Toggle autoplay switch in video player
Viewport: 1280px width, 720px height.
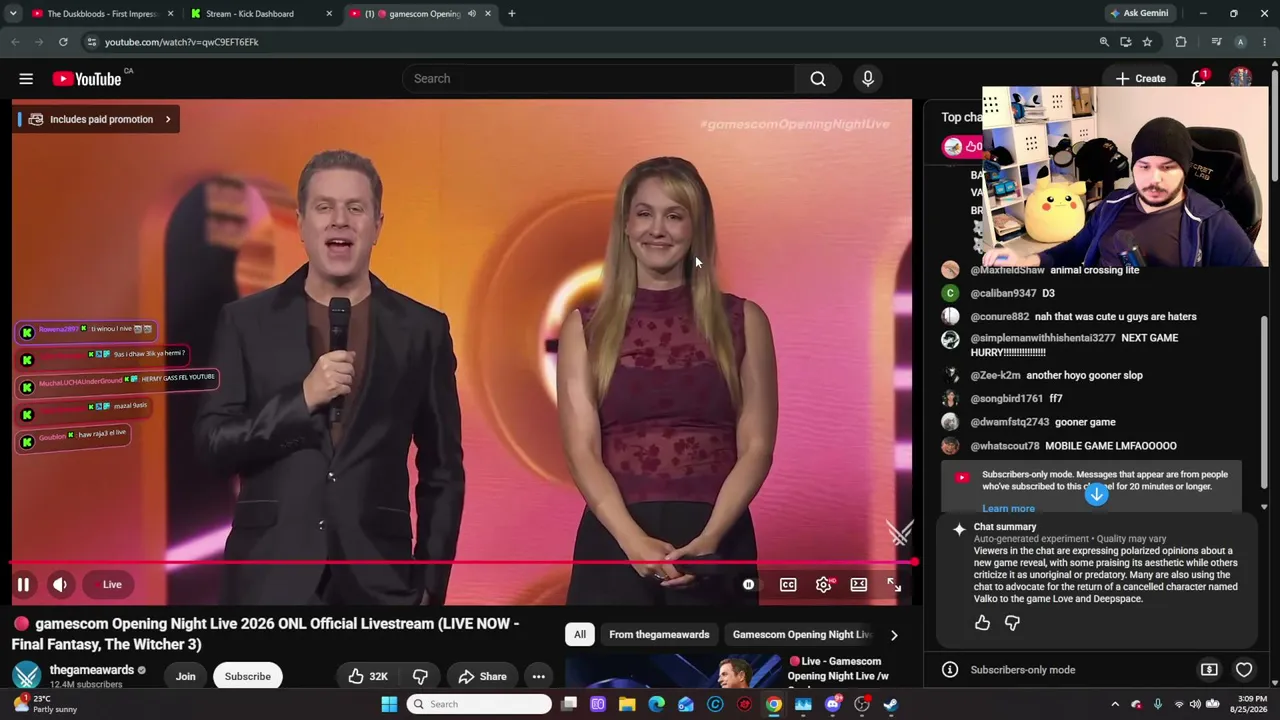pos(748,585)
